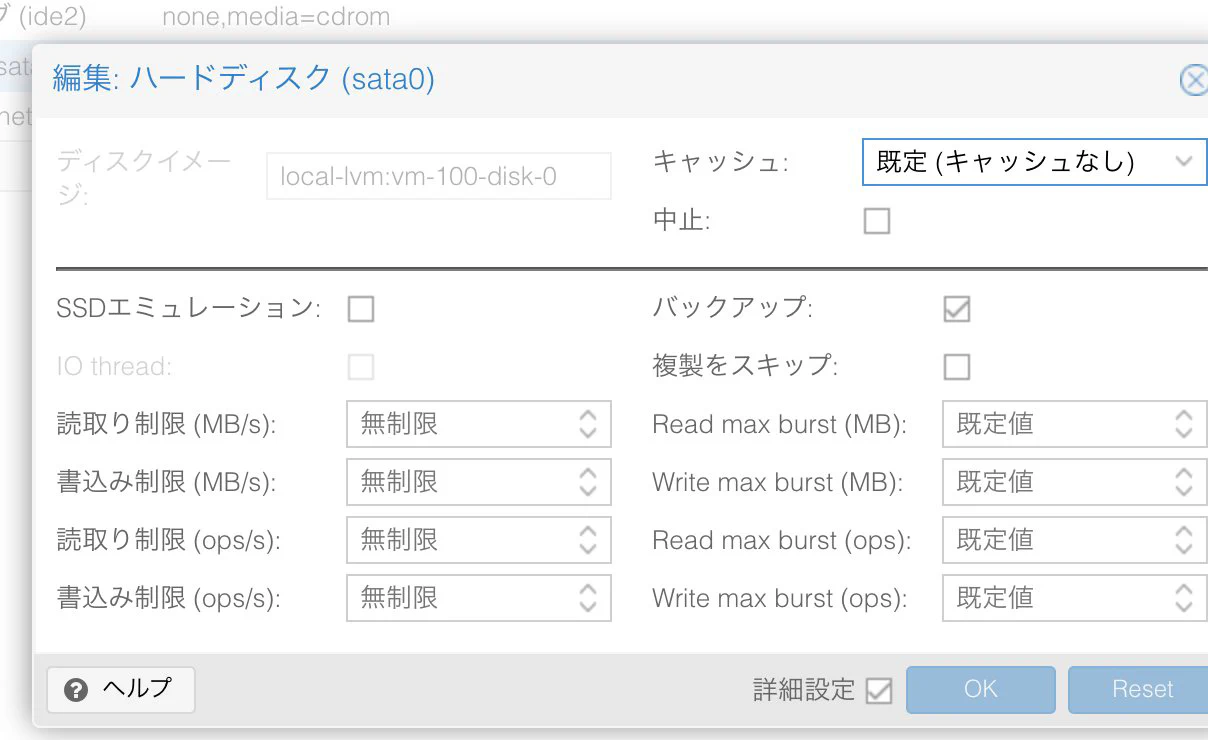Click the ヘルプ button
Image resolution: width=1208 pixels, height=740 pixels.
(x=121, y=690)
